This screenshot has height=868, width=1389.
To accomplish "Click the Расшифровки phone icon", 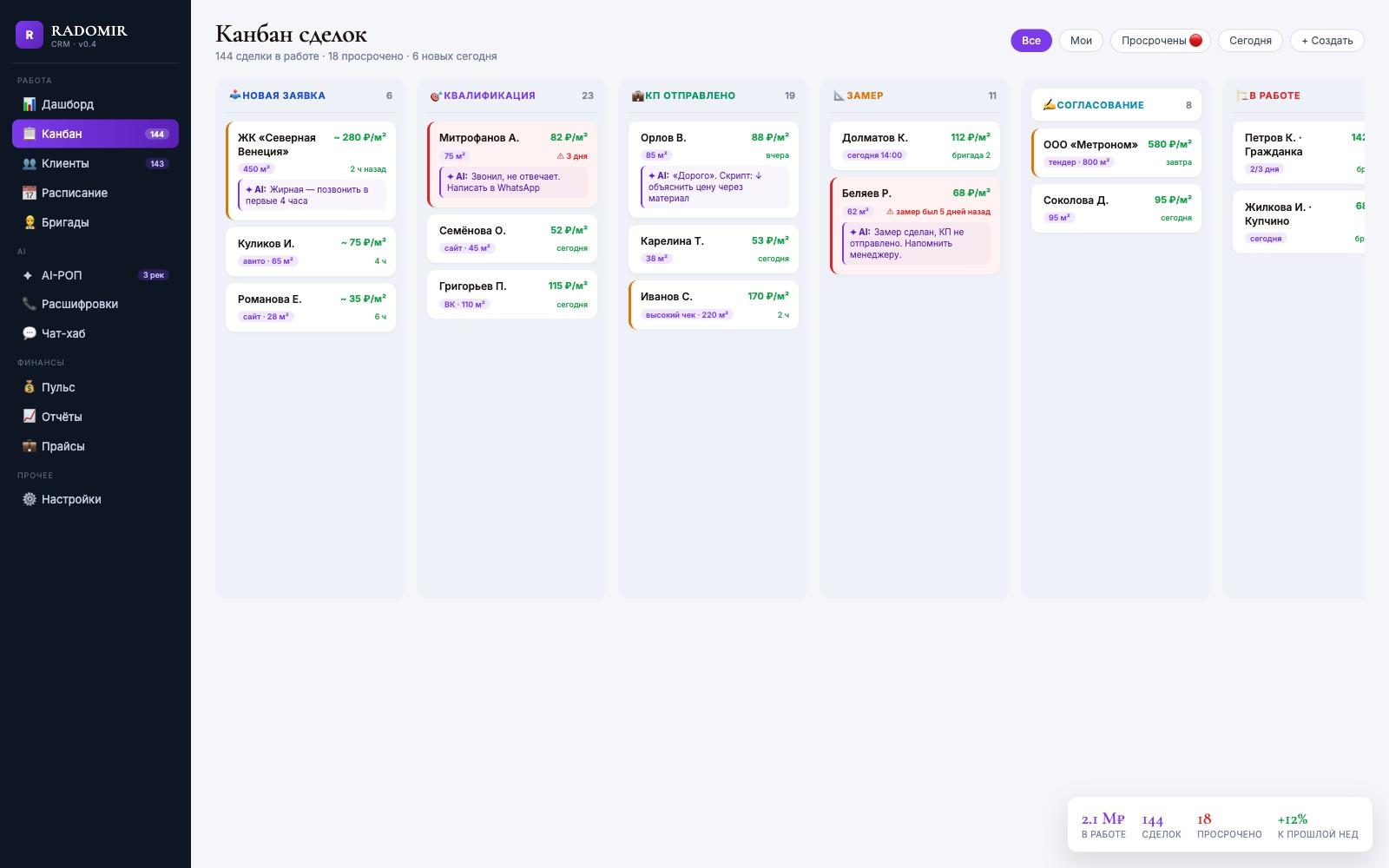I will [30, 304].
